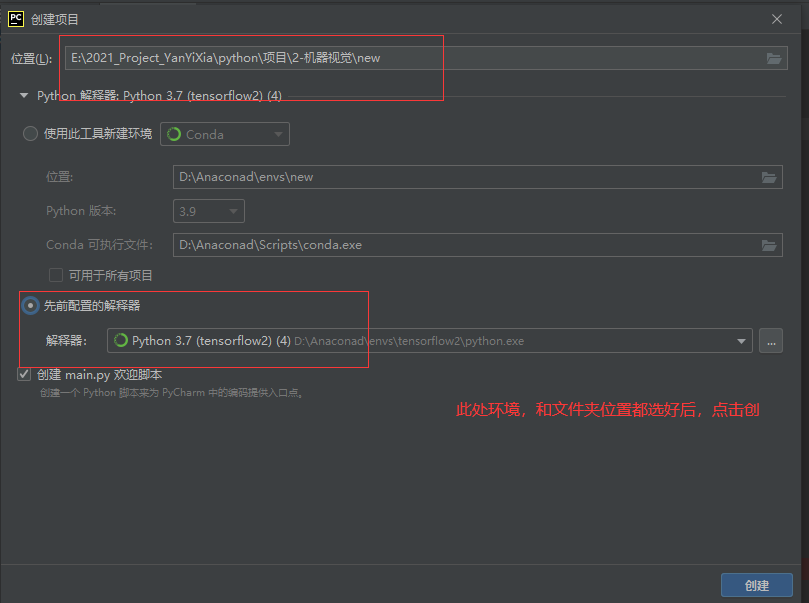Viewport: 809px width, 603px height.
Task: Open the interpreter dropdown arrow
Action: point(741,341)
